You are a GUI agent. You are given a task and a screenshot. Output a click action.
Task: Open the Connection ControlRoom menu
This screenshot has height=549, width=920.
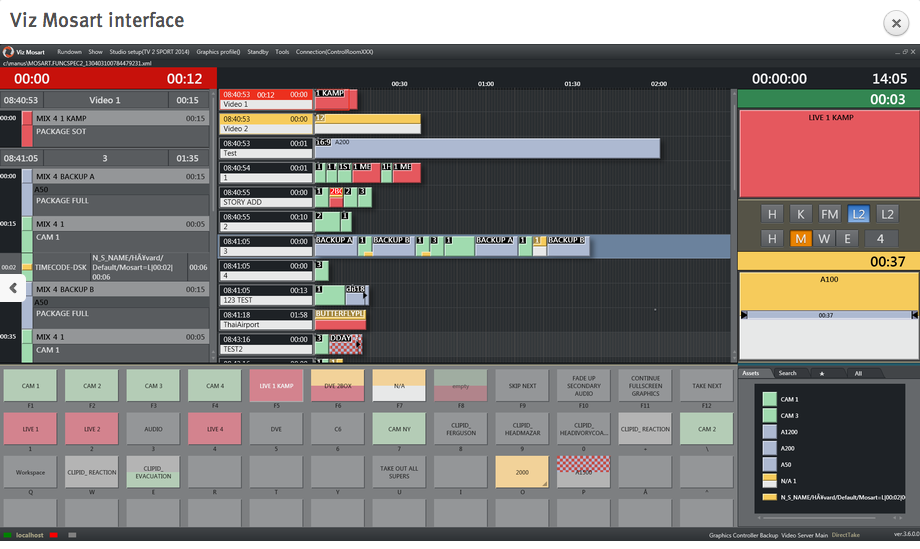[x=335, y=51]
